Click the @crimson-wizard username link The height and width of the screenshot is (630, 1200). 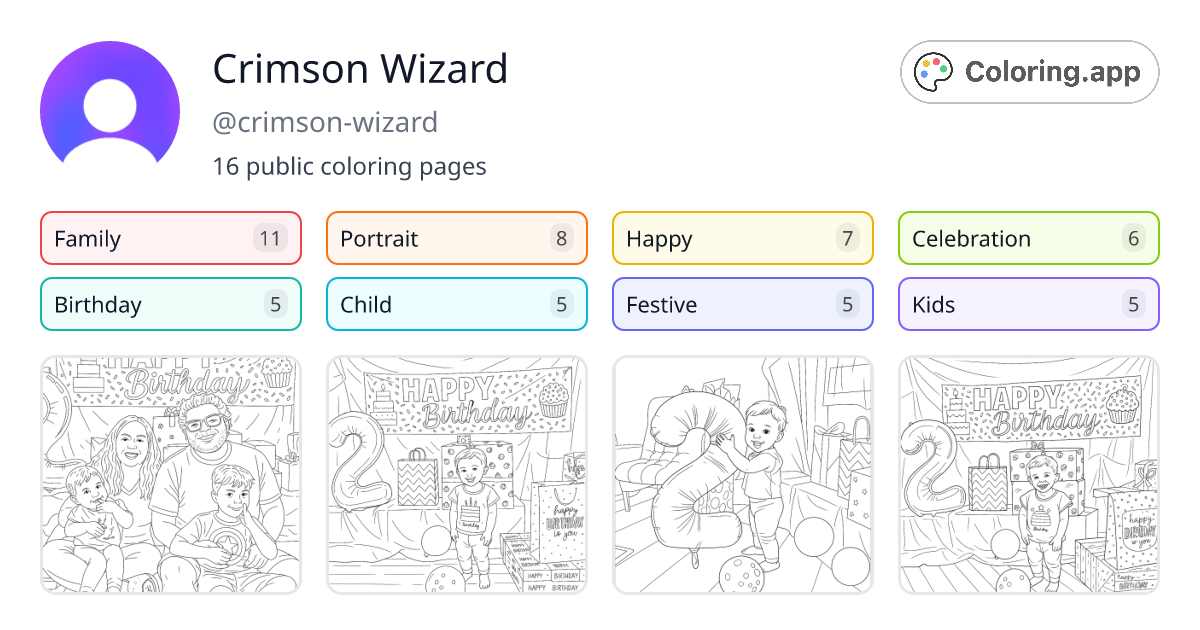pyautogui.click(x=325, y=122)
